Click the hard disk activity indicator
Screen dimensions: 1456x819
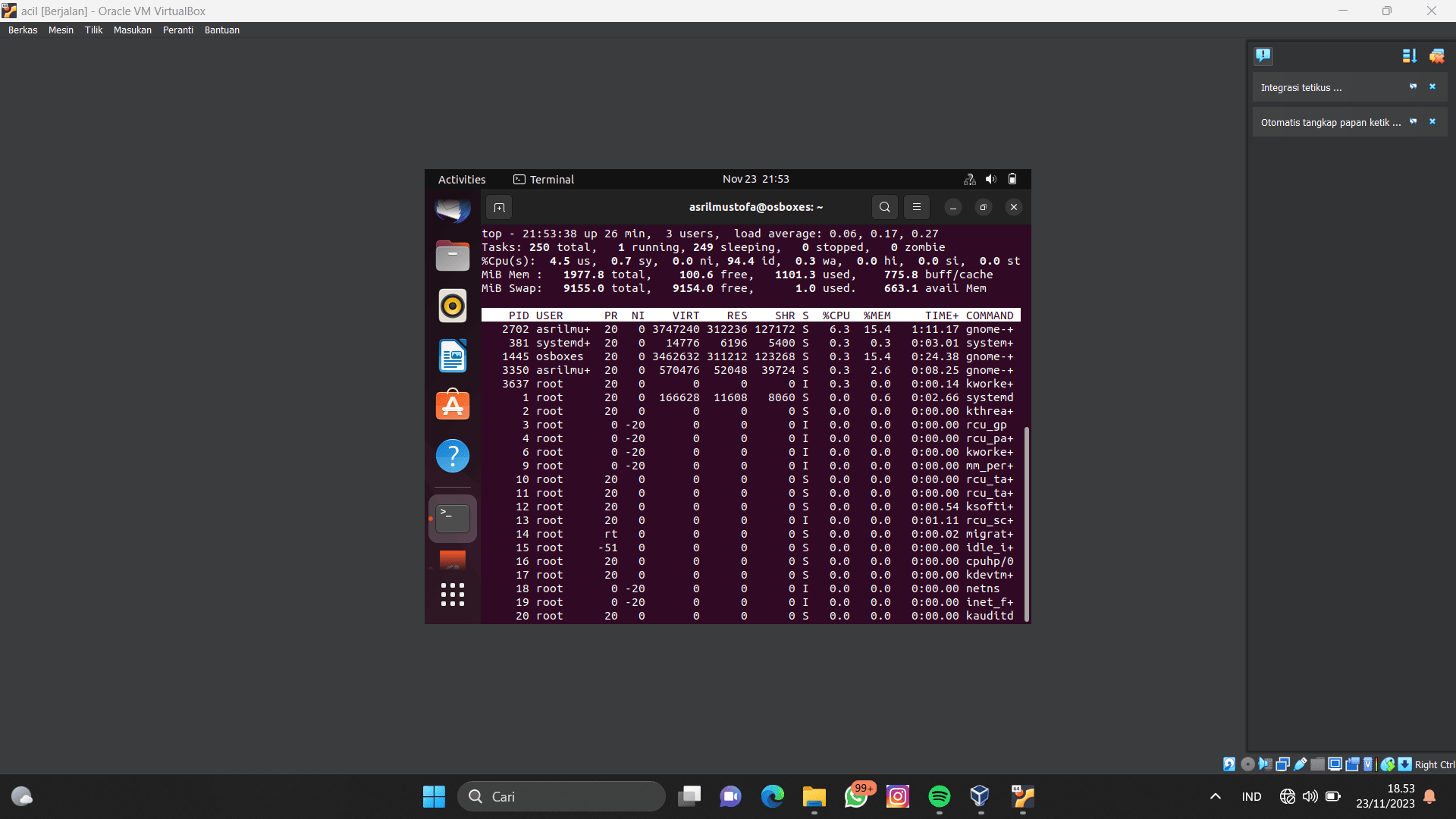[1229, 764]
